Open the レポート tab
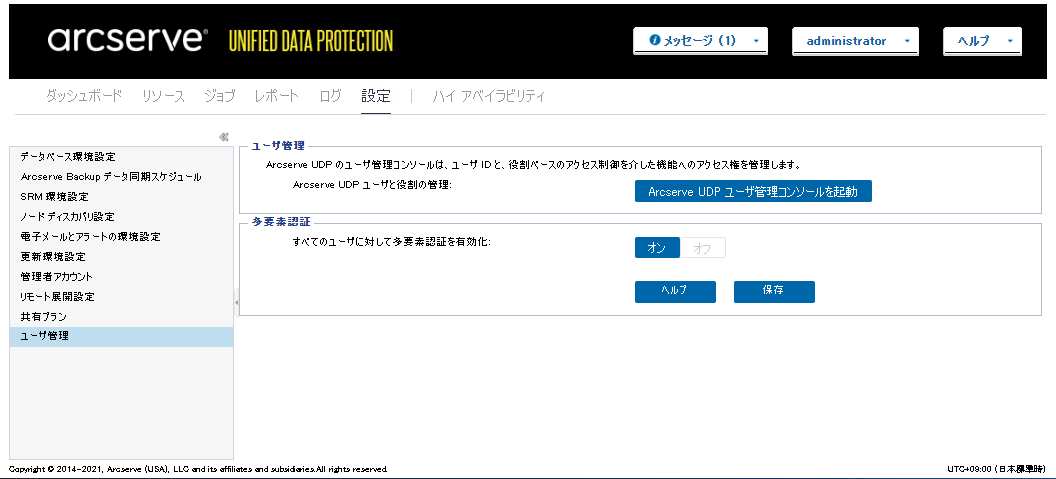Viewport: 1056px width, 479px height. click(x=277, y=96)
